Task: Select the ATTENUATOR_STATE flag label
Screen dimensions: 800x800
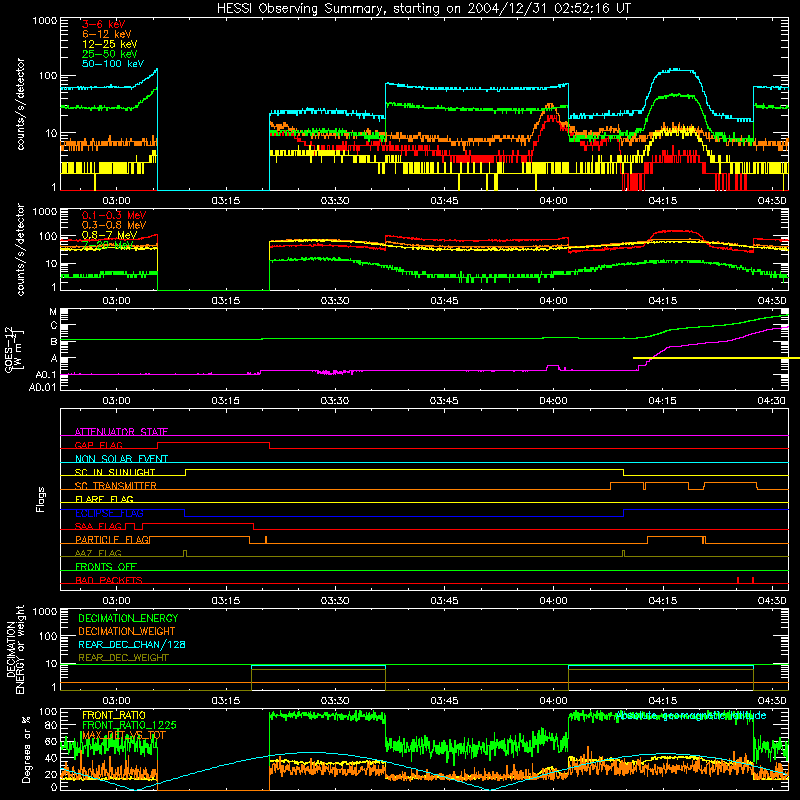Action: point(121,432)
